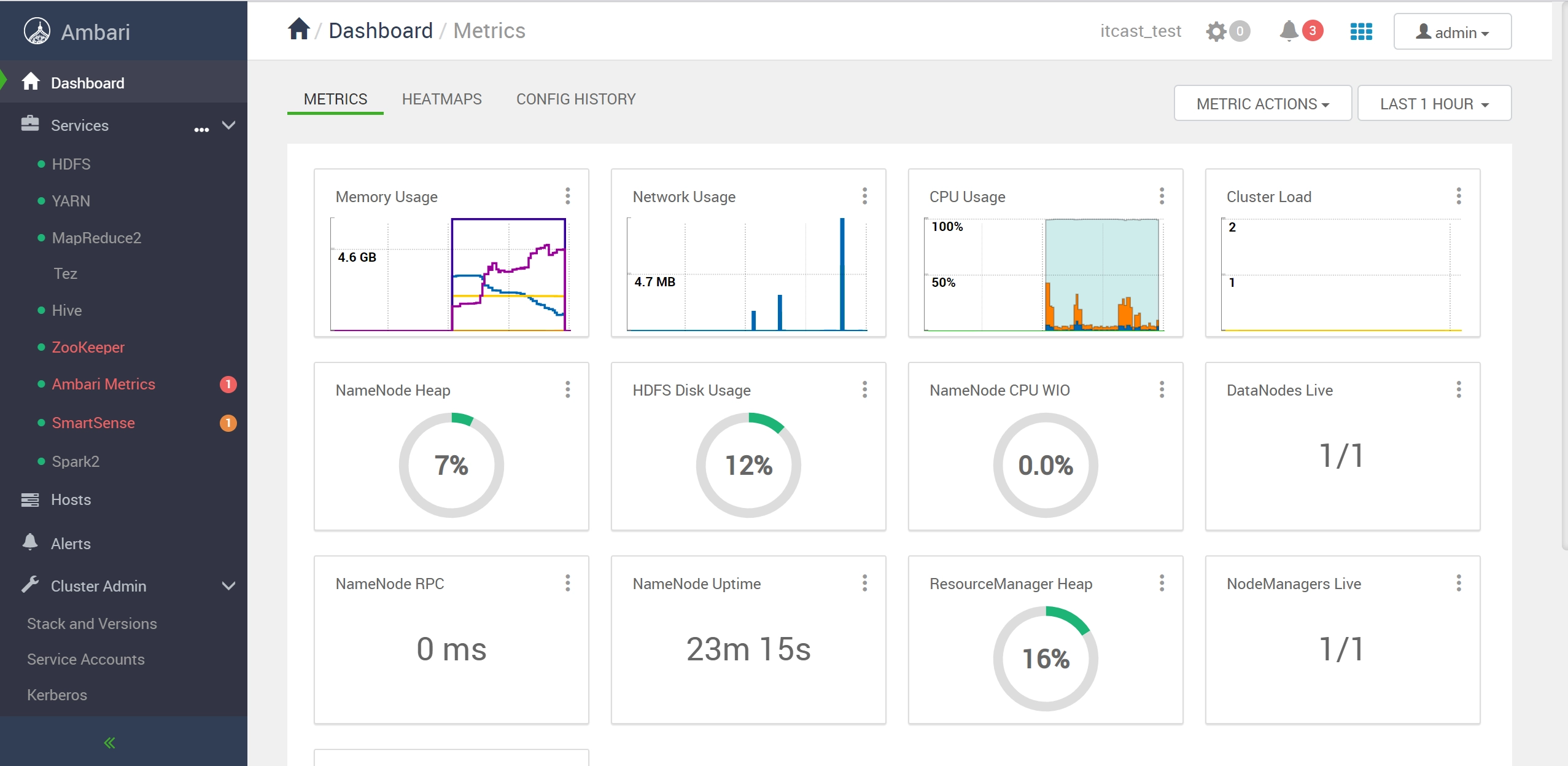Click the NameNode Heap 7% gauge
Screen dimensions: 1568x766
tap(451, 465)
